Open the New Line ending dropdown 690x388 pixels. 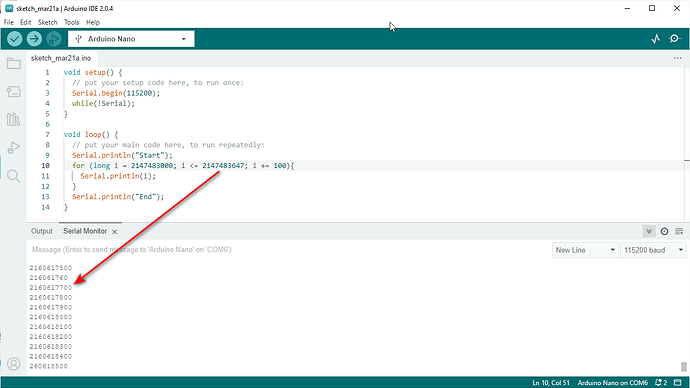[x=585, y=250]
